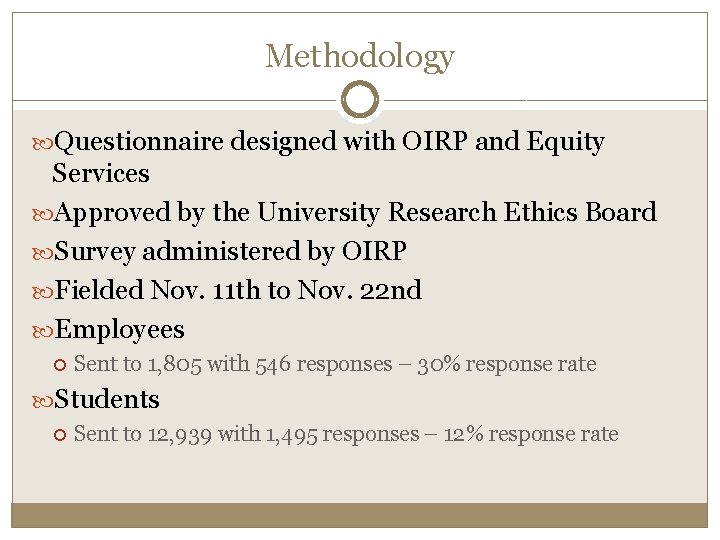Click the Students heading text
The height and width of the screenshot is (540, 720).
pos(106,399)
